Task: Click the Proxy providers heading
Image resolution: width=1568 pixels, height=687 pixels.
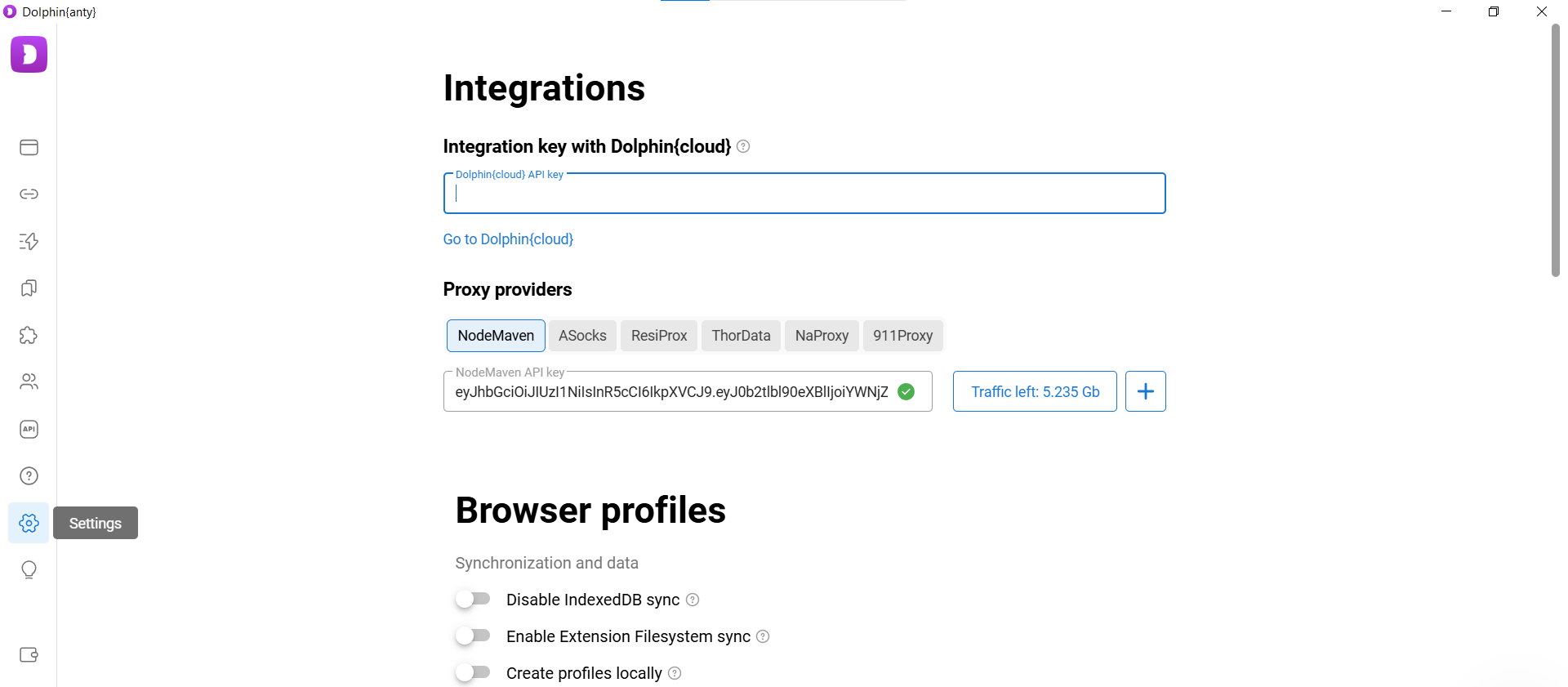Action: 507,289
